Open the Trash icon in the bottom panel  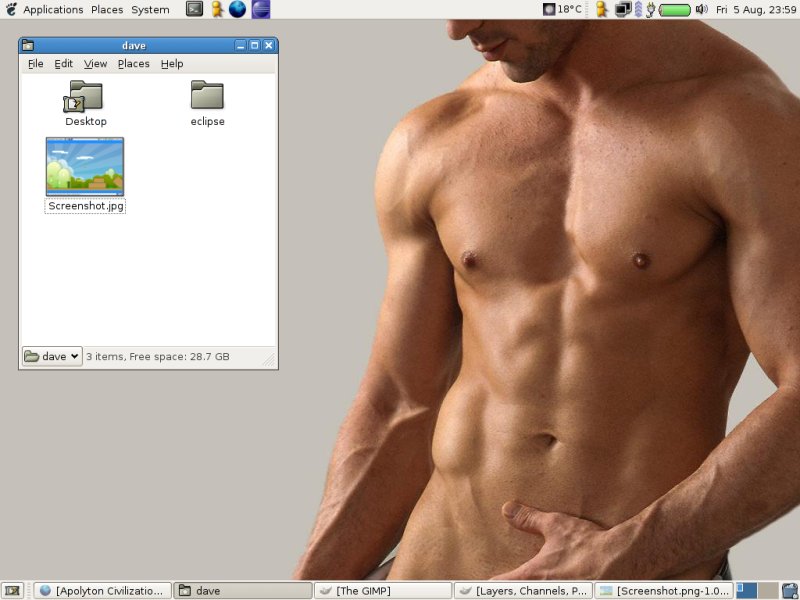tap(789, 591)
